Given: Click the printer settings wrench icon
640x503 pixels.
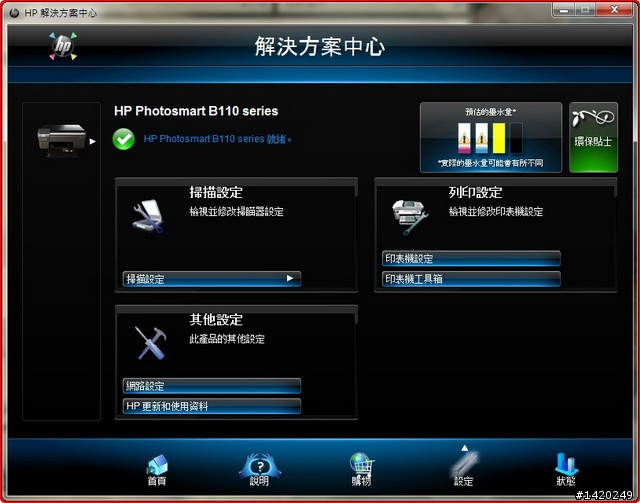Looking at the screenshot, I should (x=410, y=217).
